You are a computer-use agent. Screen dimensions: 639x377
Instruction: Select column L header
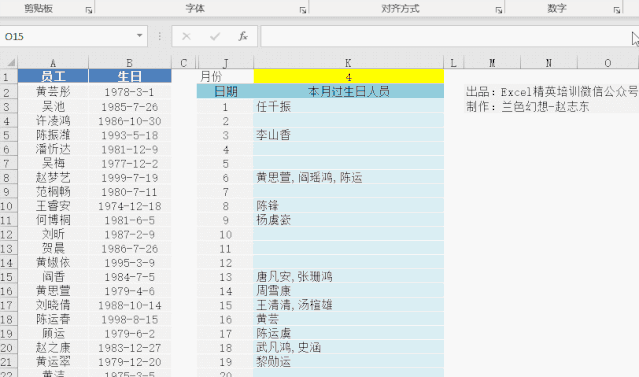tap(454, 63)
